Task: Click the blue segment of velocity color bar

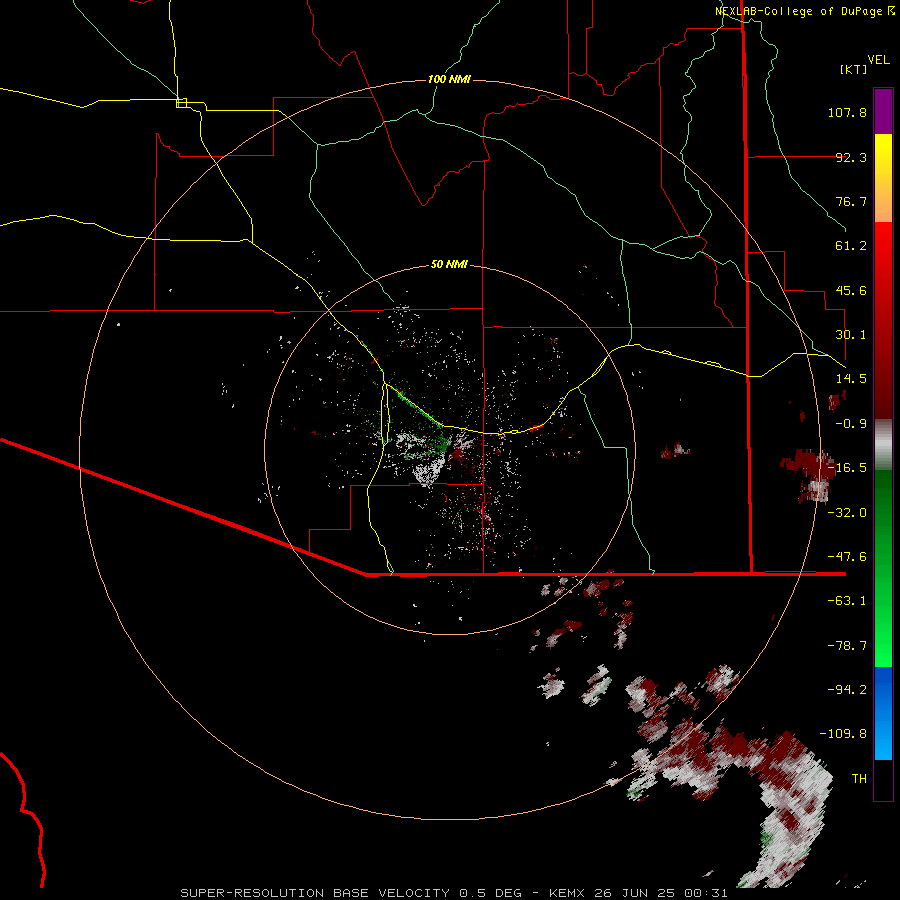Action: click(x=883, y=713)
